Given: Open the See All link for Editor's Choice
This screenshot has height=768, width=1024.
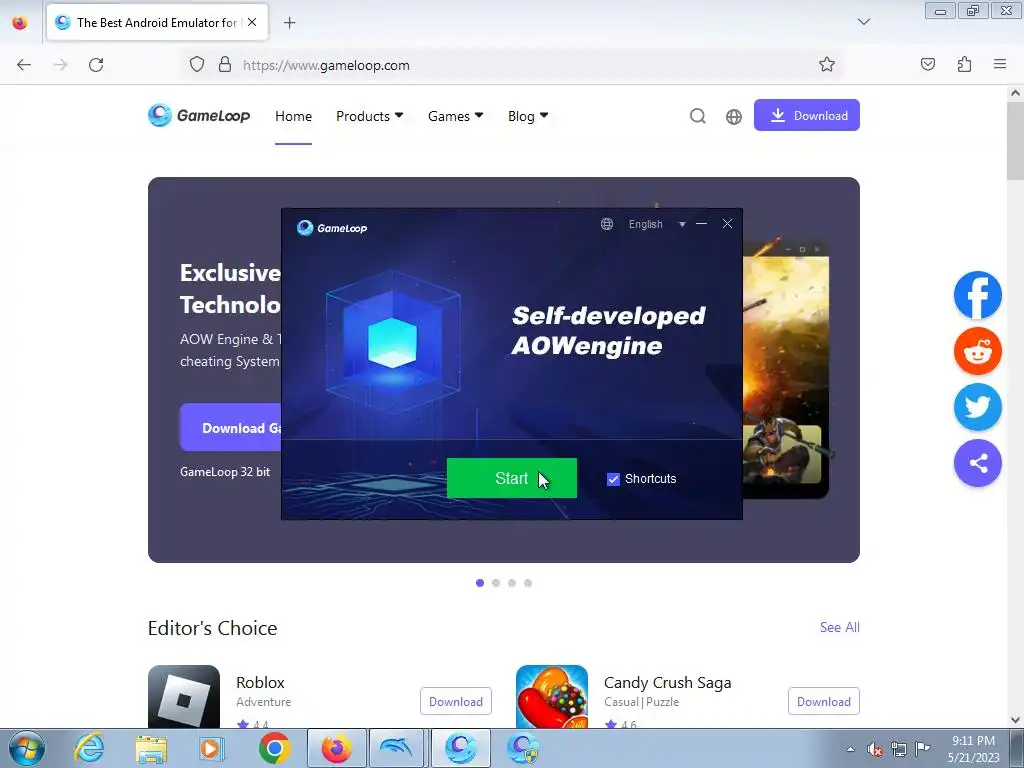Looking at the screenshot, I should click(x=839, y=627).
